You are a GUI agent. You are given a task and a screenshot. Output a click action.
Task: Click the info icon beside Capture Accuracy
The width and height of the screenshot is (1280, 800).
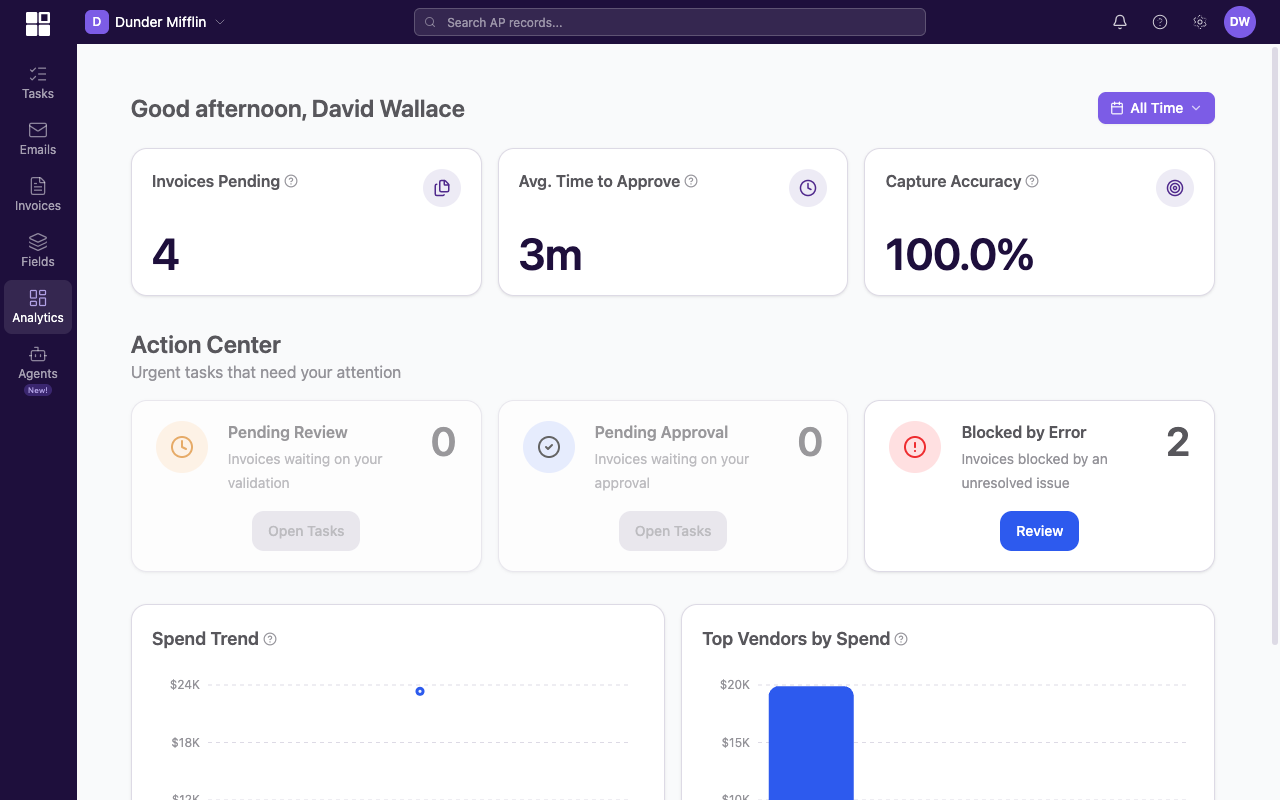coord(1032,181)
